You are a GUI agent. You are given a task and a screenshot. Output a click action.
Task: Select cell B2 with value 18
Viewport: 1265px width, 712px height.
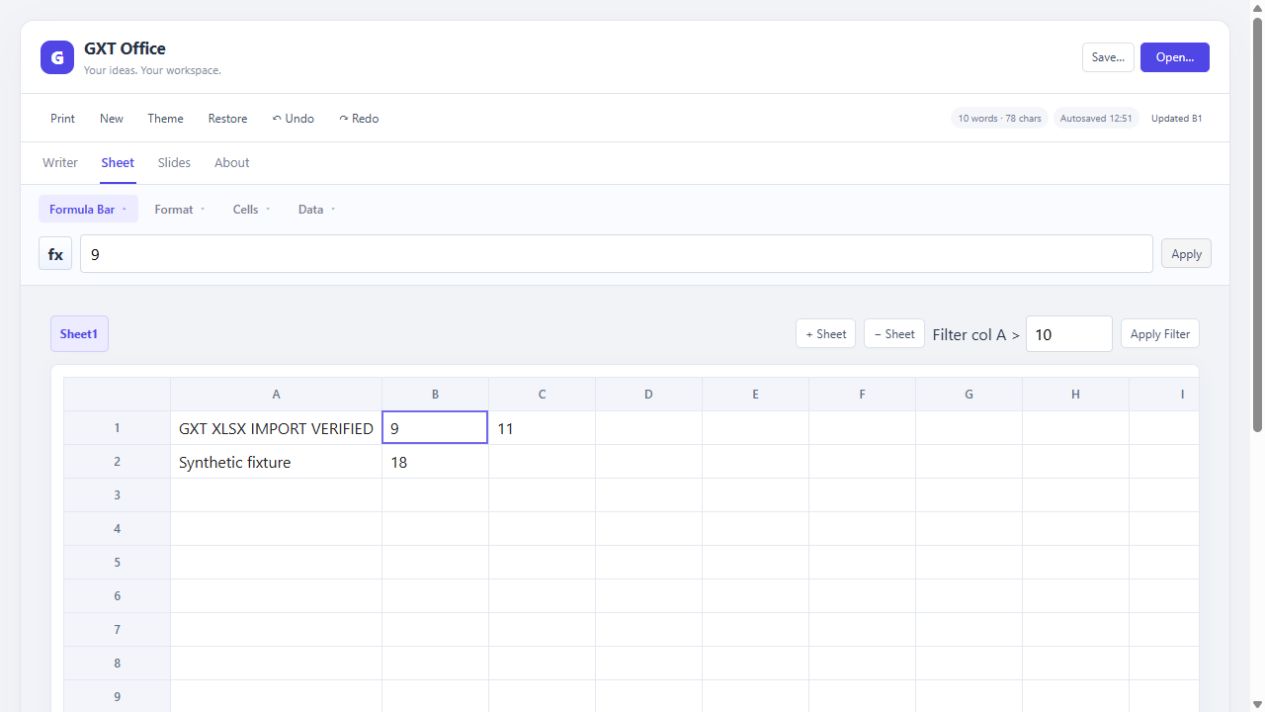pyautogui.click(x=435, y=462)
